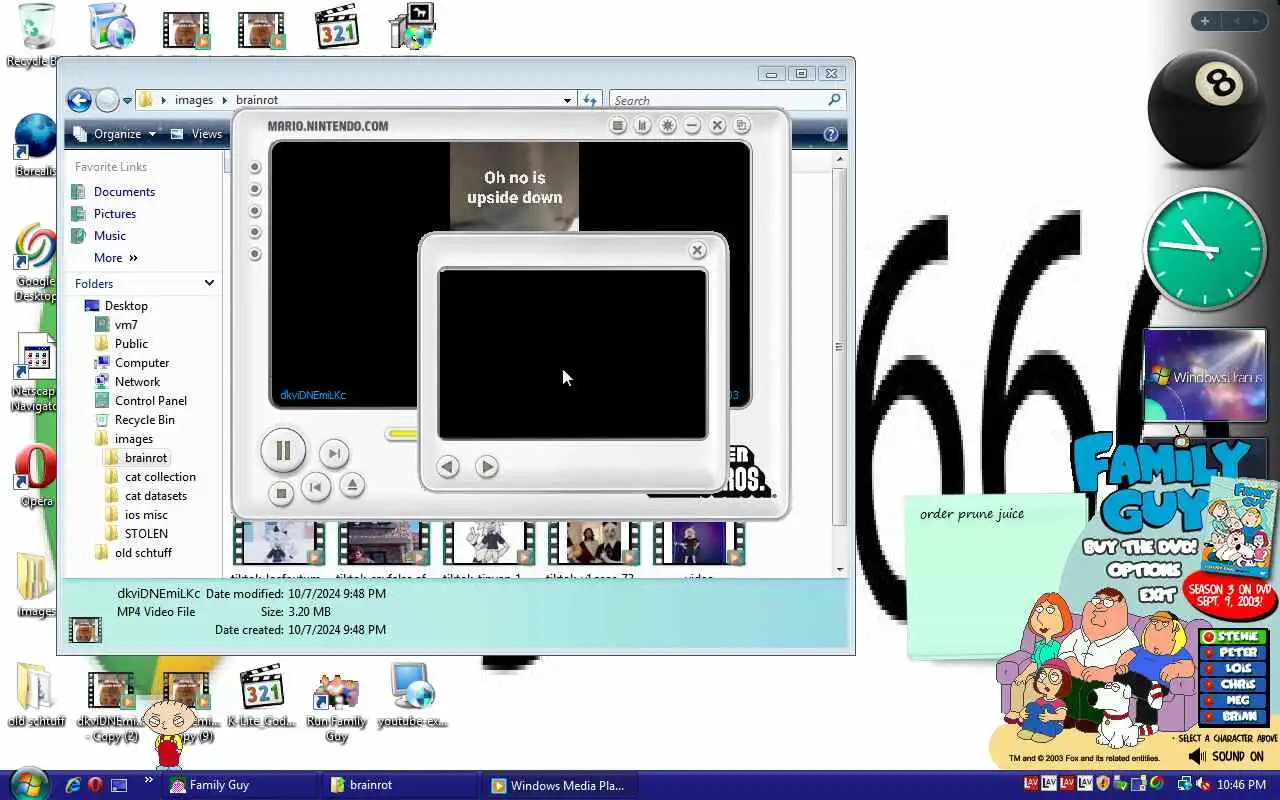This screenshot has height=800, width=1280.
Task: Click the bottom round side button on Mario player
Action: point(255,254)
